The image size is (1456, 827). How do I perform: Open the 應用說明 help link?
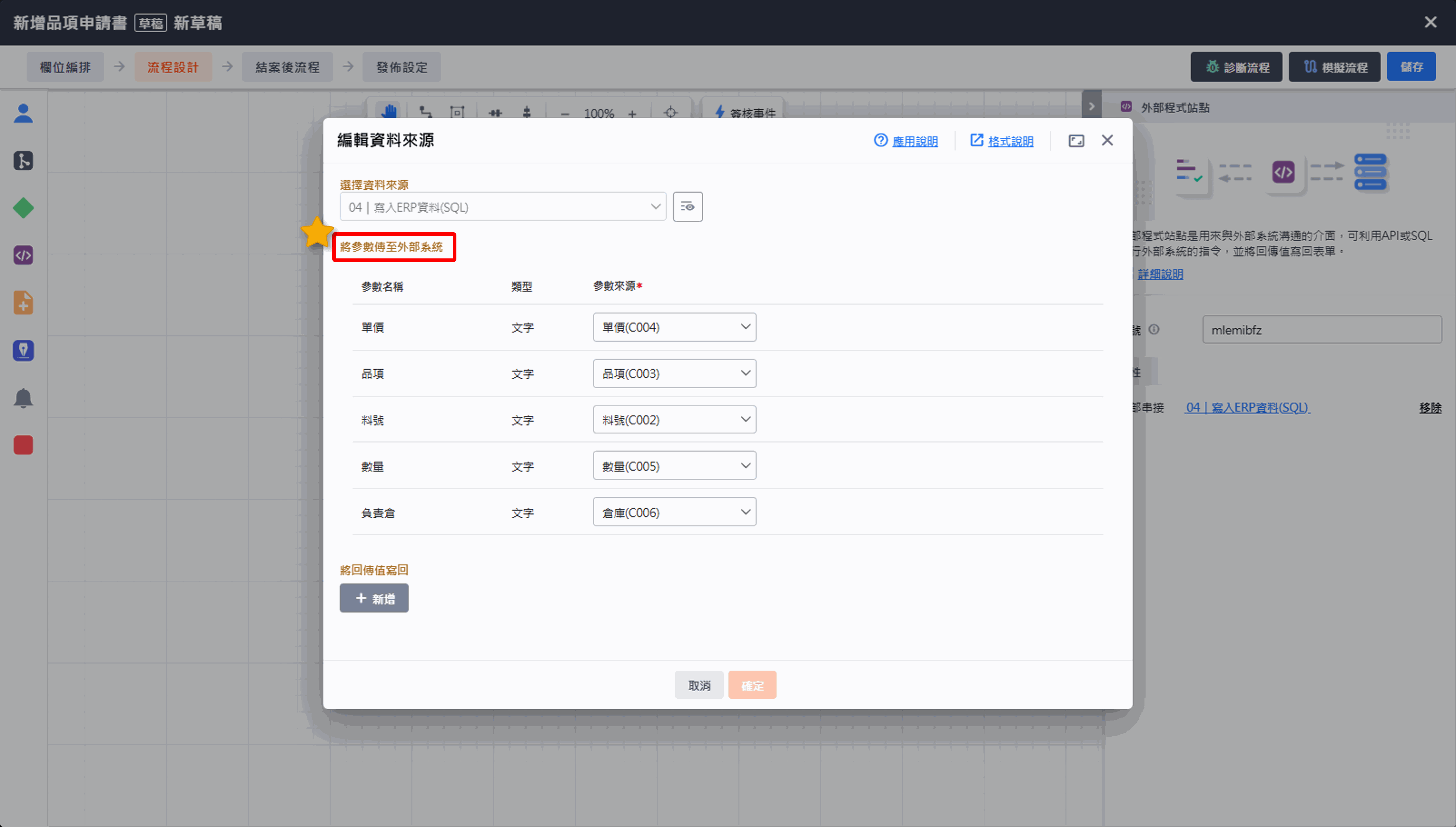914,141
